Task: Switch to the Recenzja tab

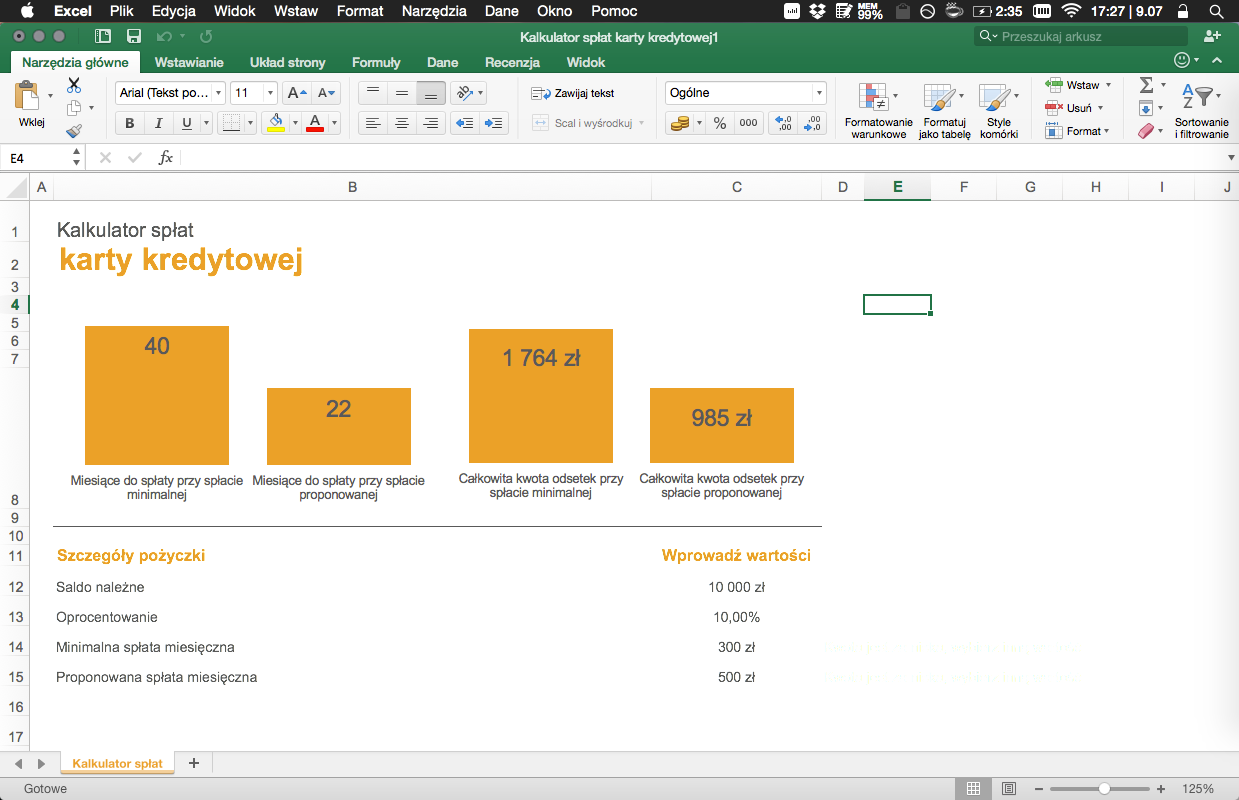Action: (x=512, y=62)
